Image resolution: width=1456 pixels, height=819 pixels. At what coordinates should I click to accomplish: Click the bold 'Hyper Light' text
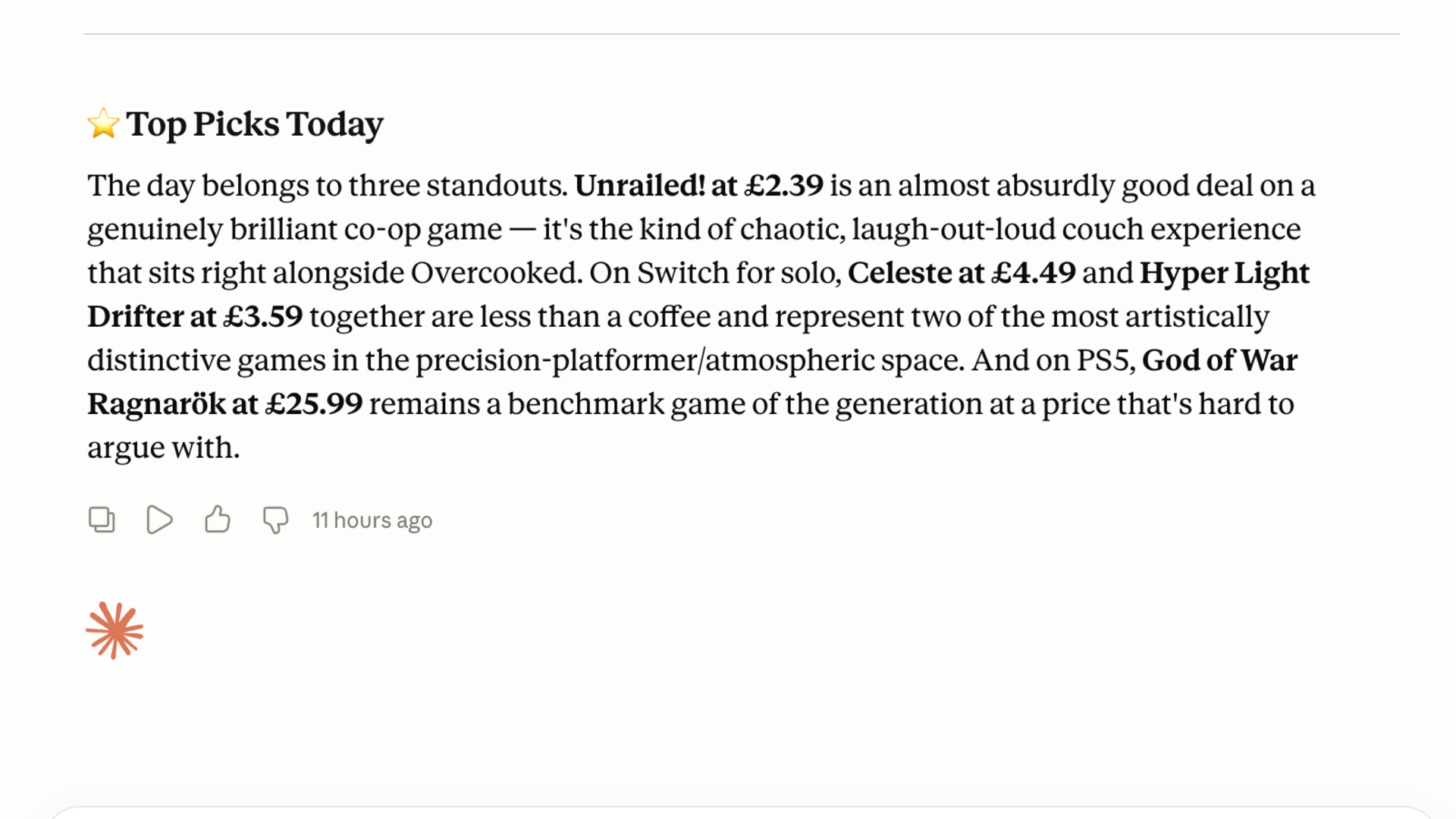1225,275
